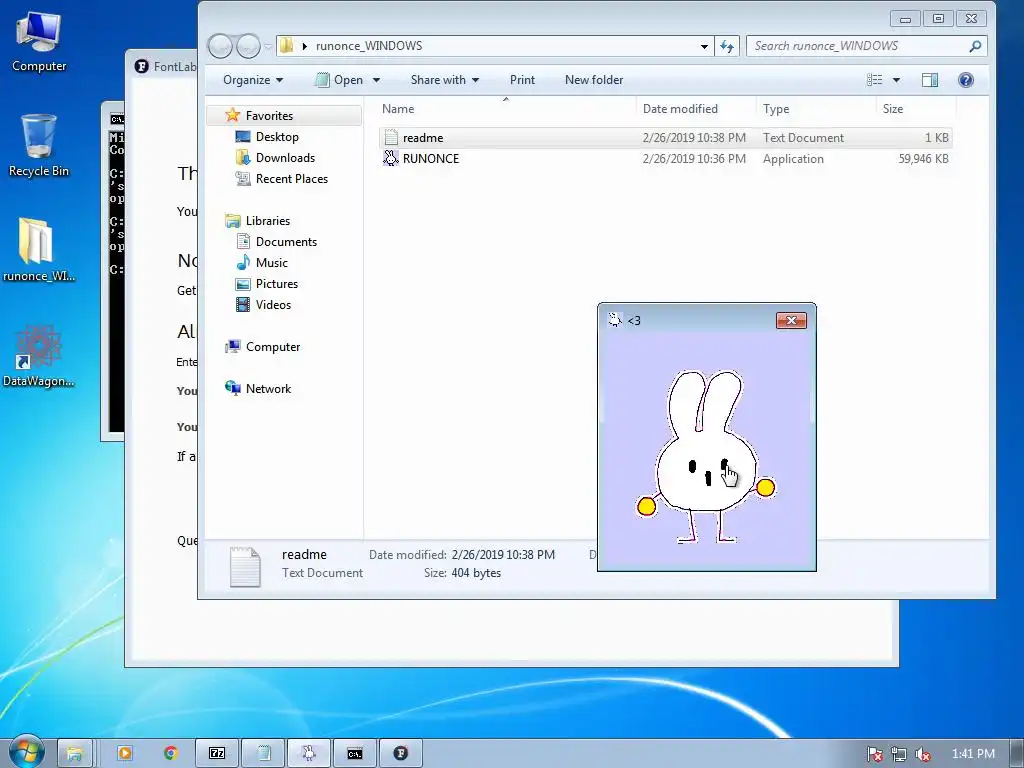
Task: Toggle the preview pane icon
Action: (930, 80)
